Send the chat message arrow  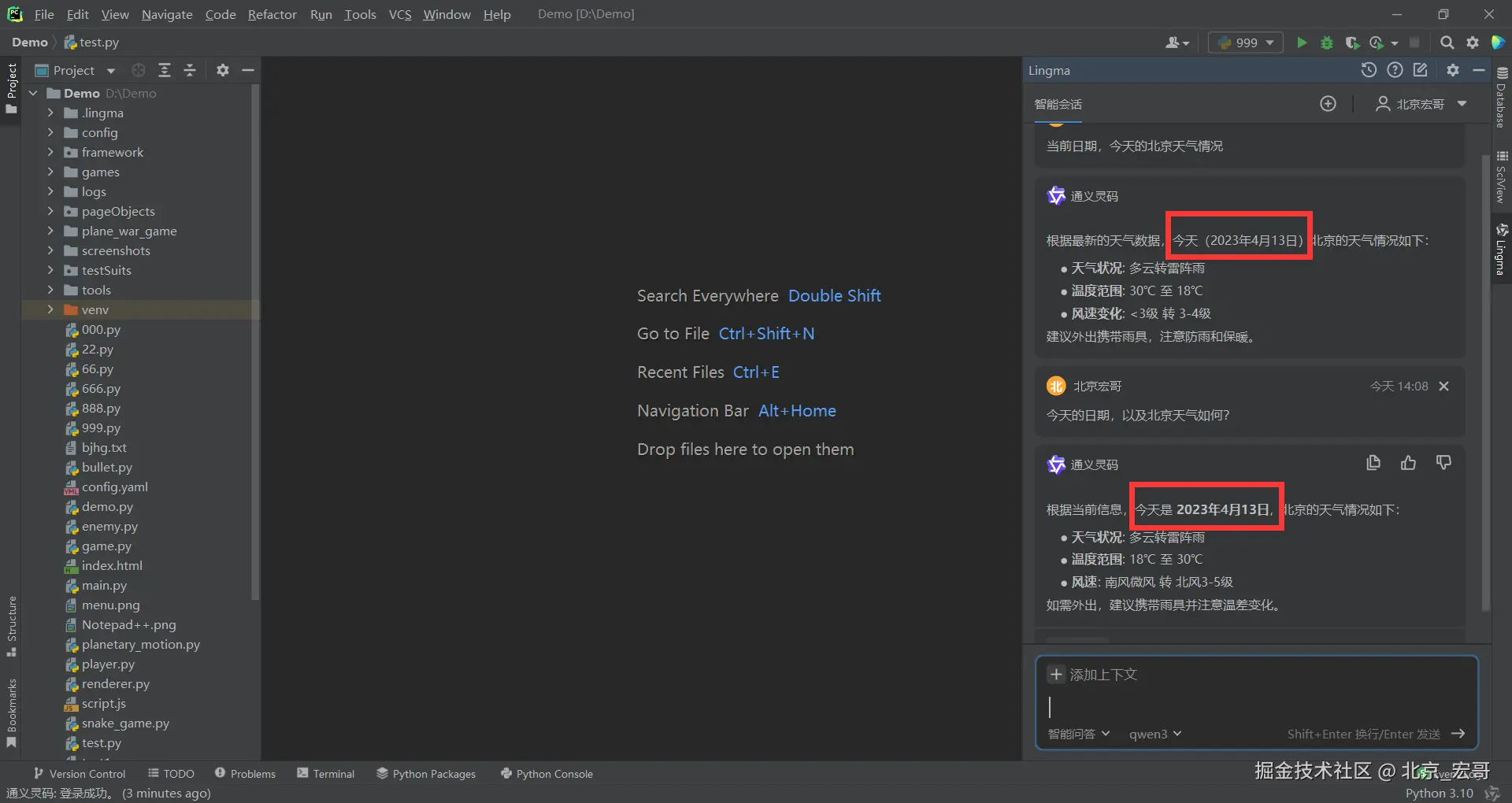(1458, 734)
